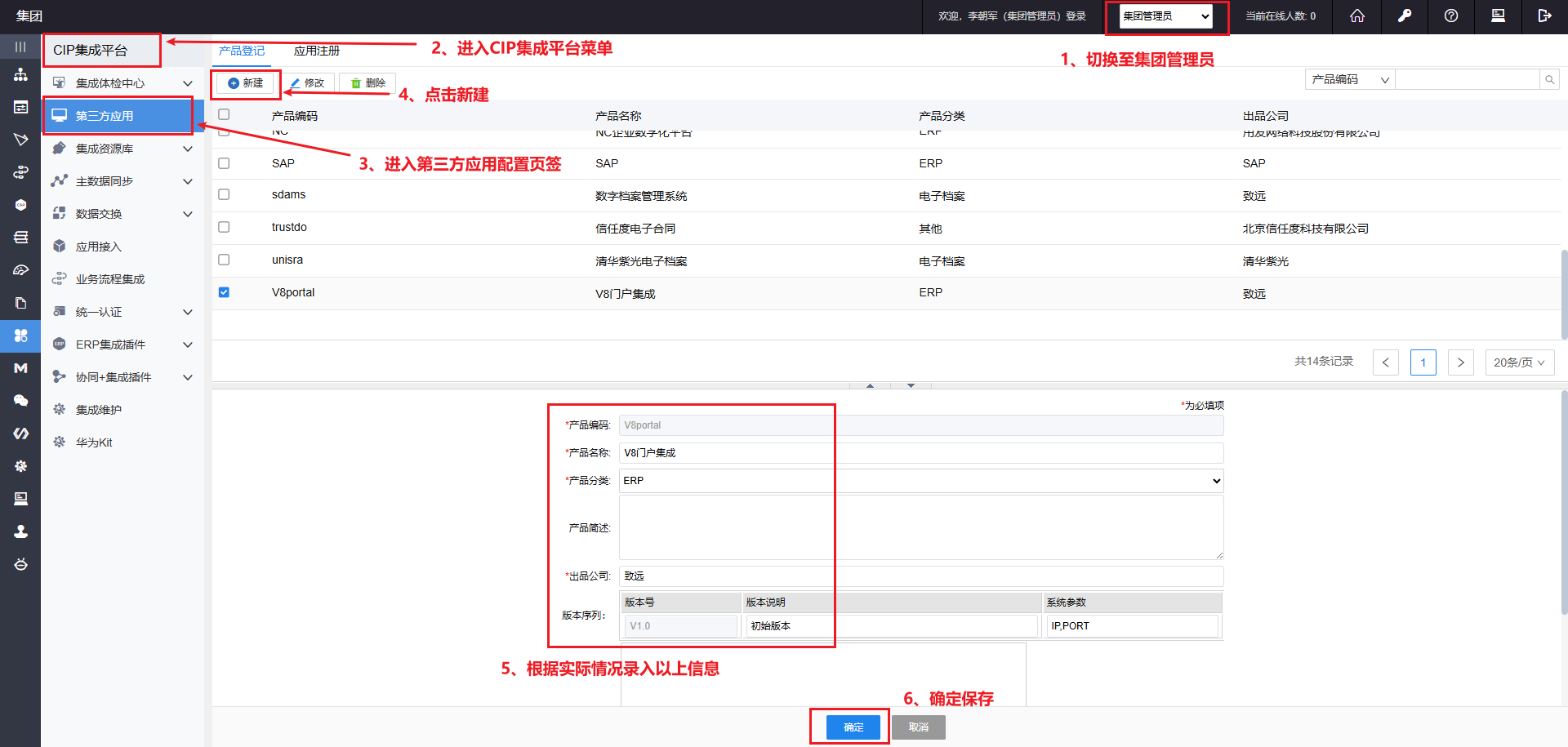Click the 新建 button
This screenshot has width=1568, height=747.
[246, 83]
